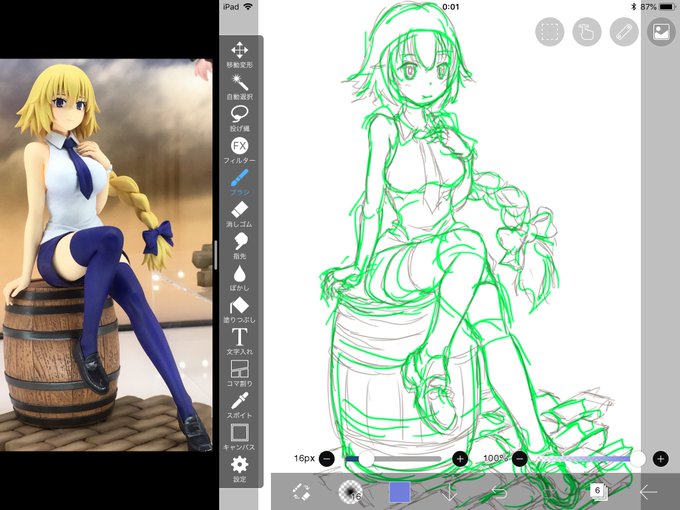680x510 pixels.
Task: Select the Brush (ブラシ) tool
Action: [239, 182]
